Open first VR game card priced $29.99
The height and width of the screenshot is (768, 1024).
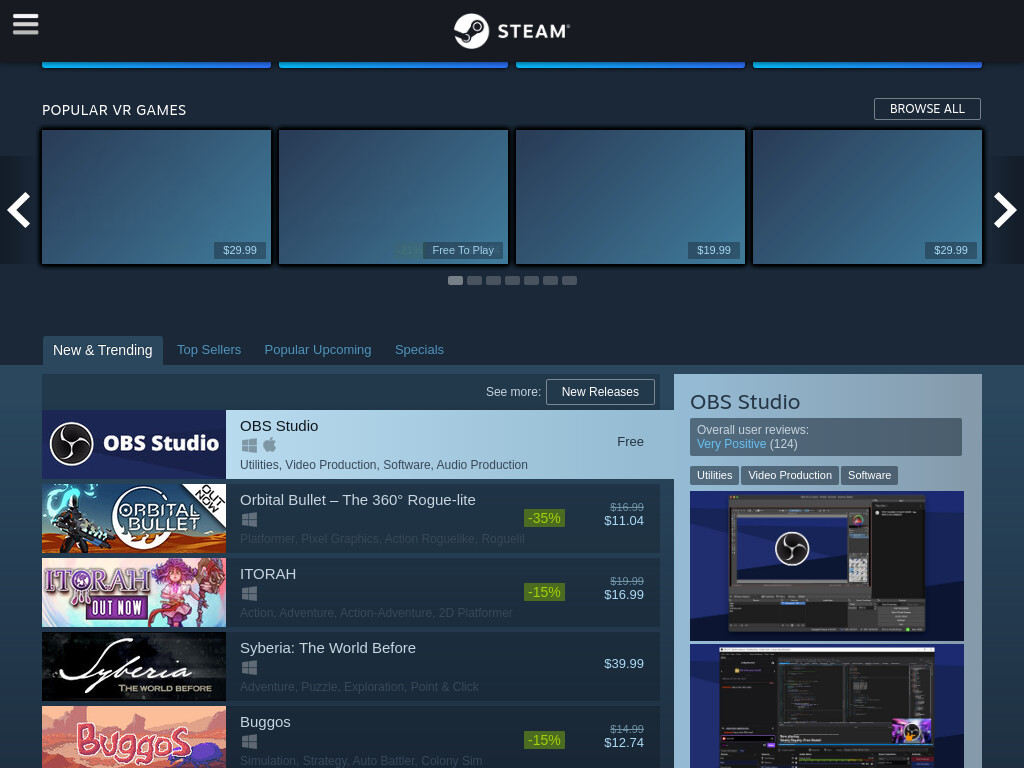pos(157,197)
